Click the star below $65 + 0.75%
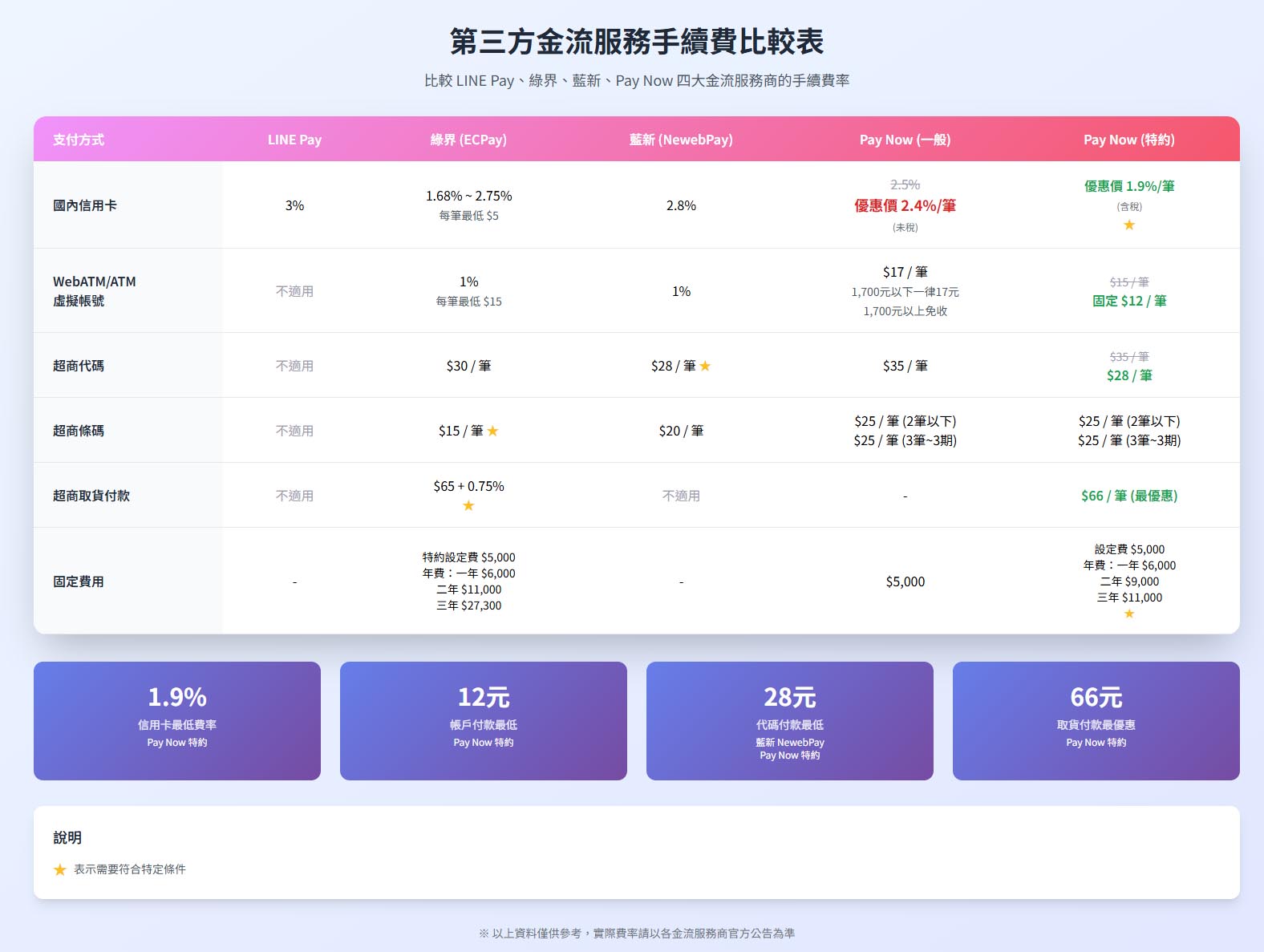The image size is (1264, 952). [x=468, y=505]
